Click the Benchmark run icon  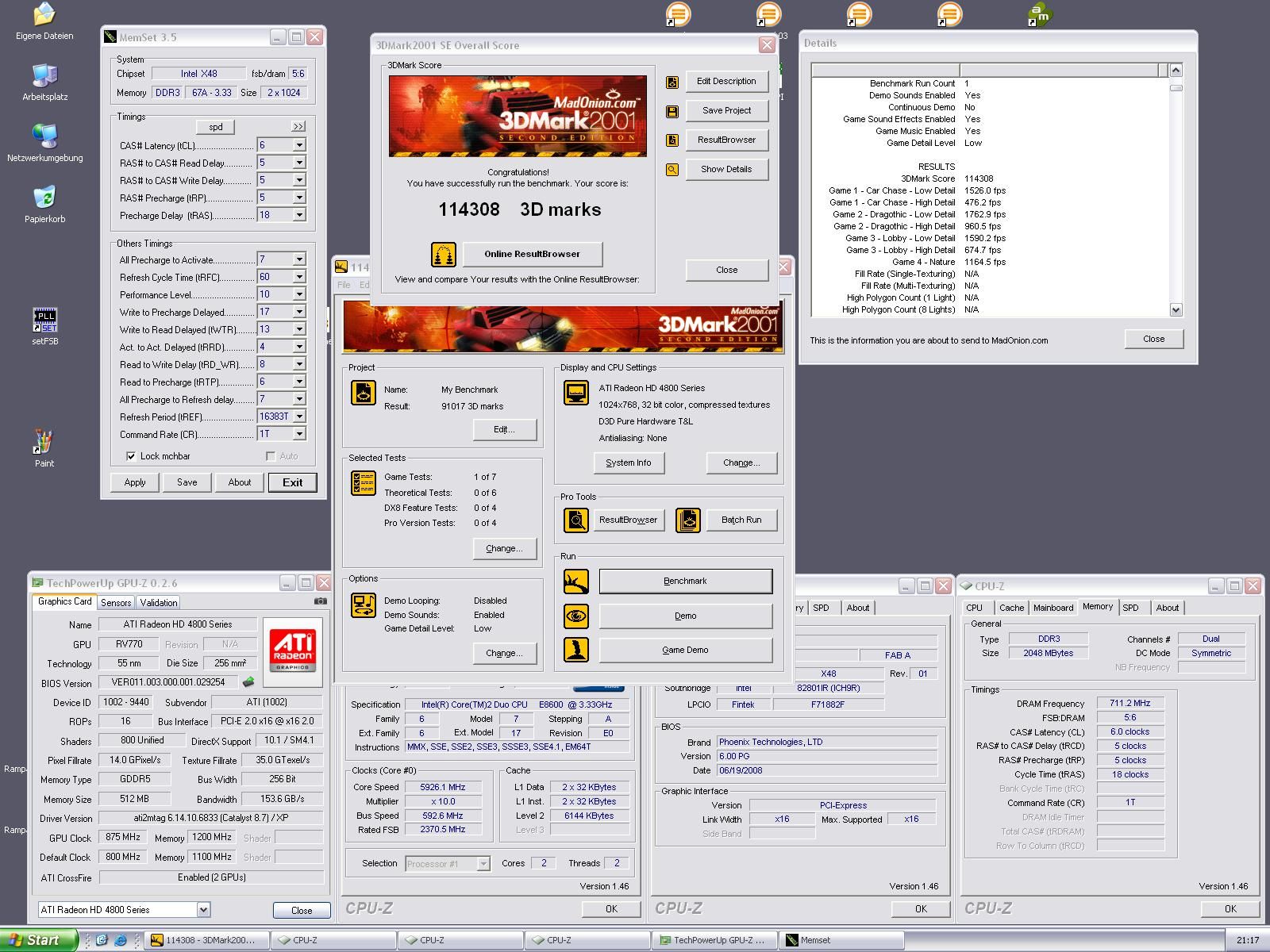click(576, 582)
